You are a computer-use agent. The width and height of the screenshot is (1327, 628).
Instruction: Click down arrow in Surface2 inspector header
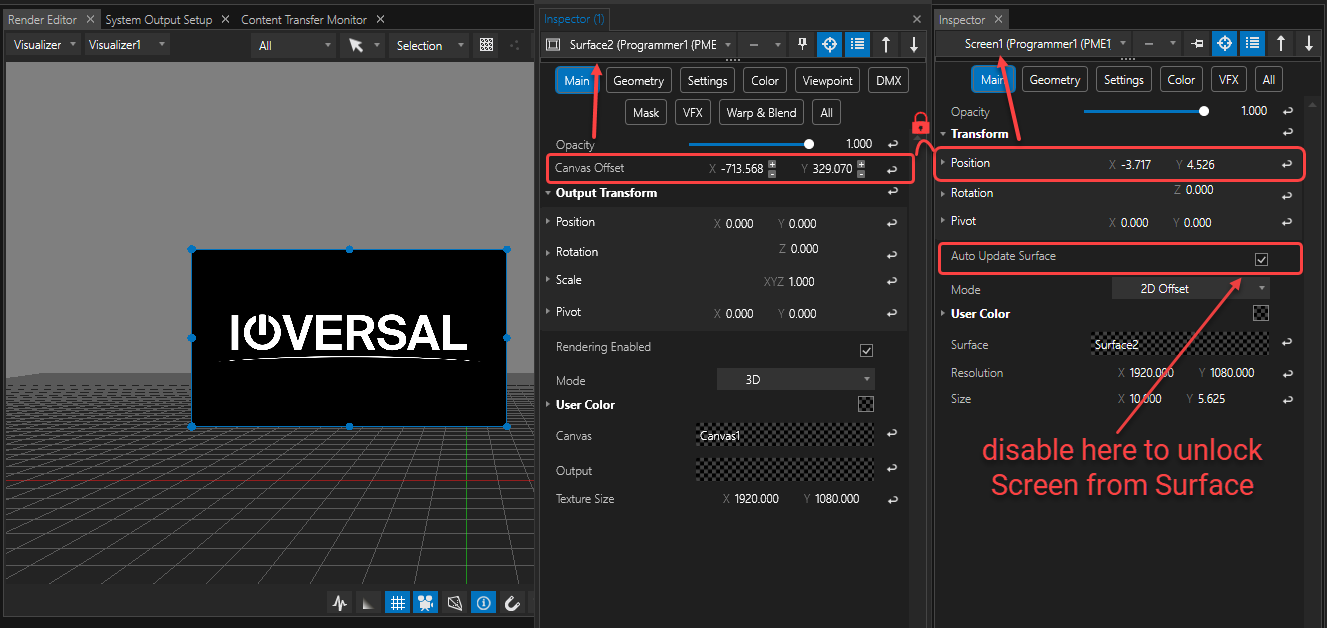[914, 44]
